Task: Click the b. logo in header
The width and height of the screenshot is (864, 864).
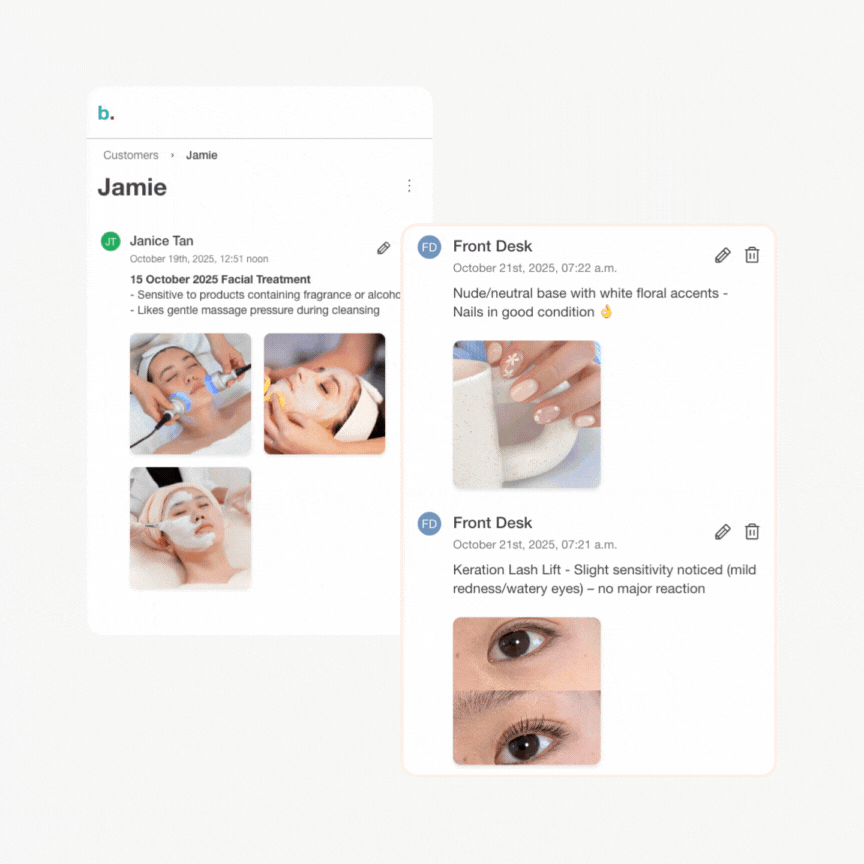Action: coord(106,113)
